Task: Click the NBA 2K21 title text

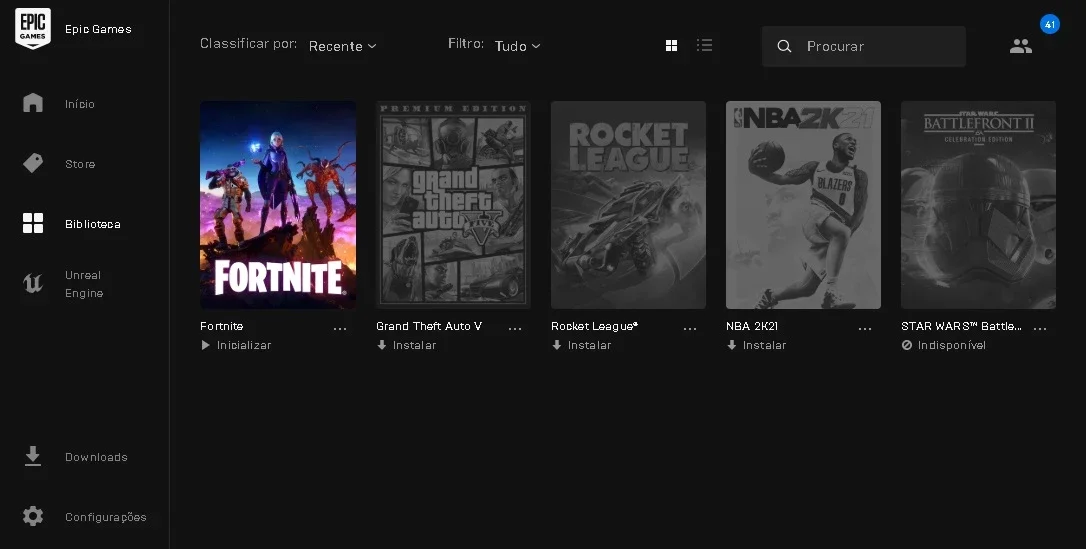Action: [751, 326]
